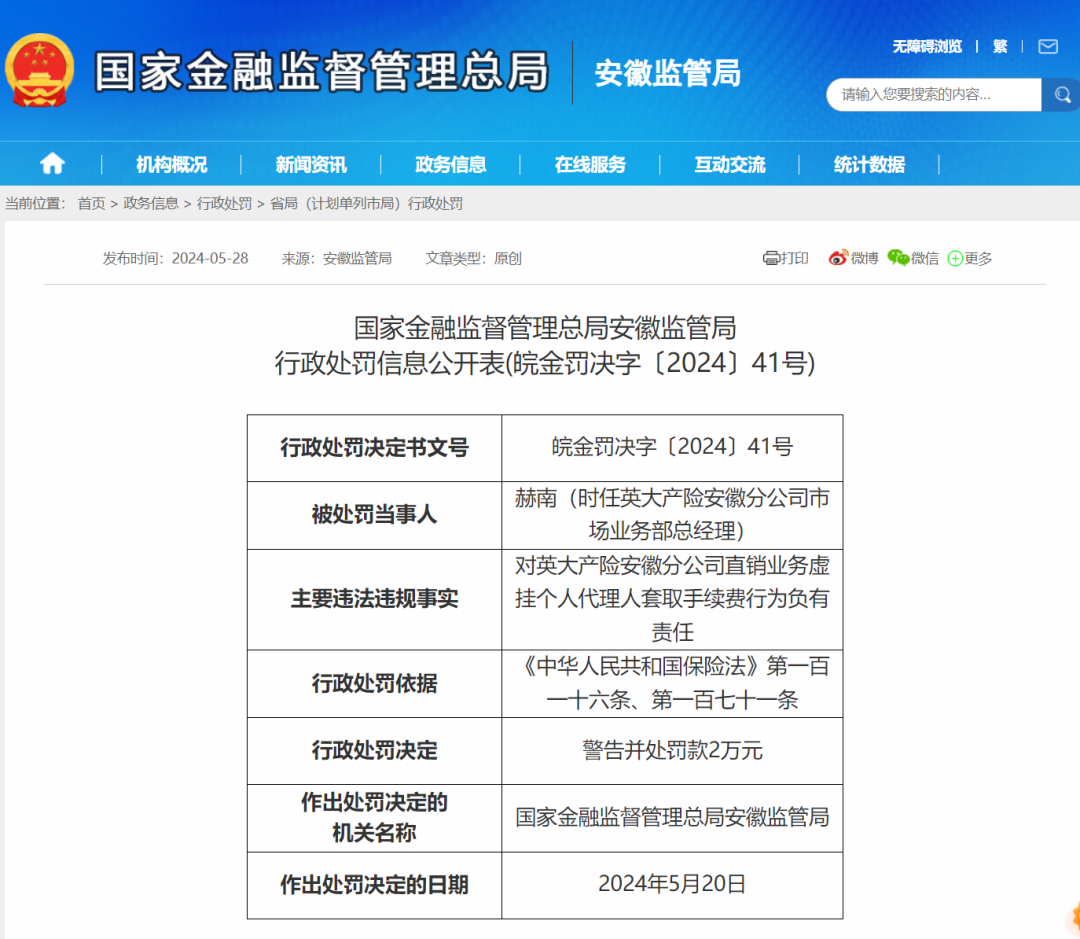Click 政务信息 in the breadcrumb
The image size is (1080, 939).
coord(151,203)
